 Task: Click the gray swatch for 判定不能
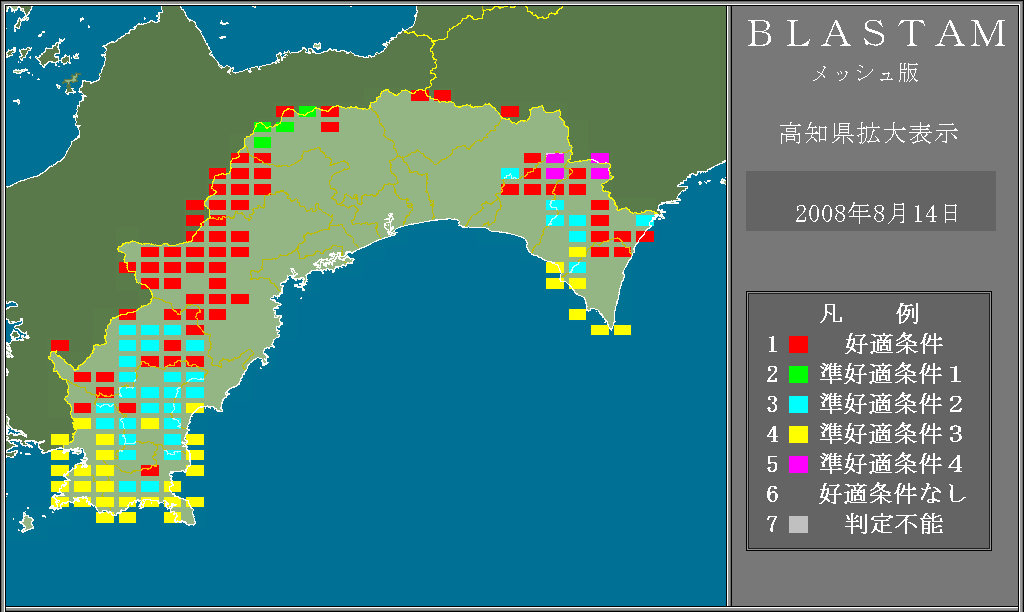click(x=798, y=524)
